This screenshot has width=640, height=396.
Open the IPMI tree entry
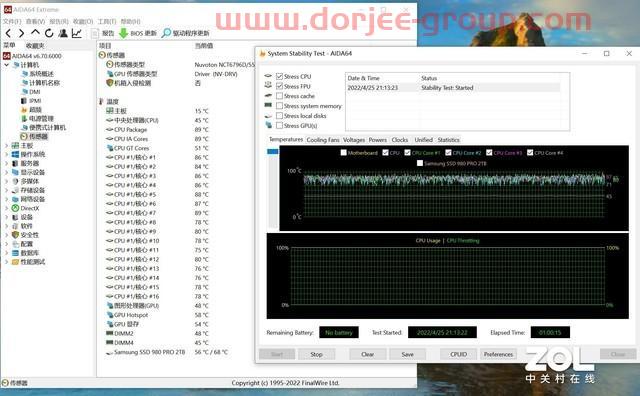coord(35,101)
